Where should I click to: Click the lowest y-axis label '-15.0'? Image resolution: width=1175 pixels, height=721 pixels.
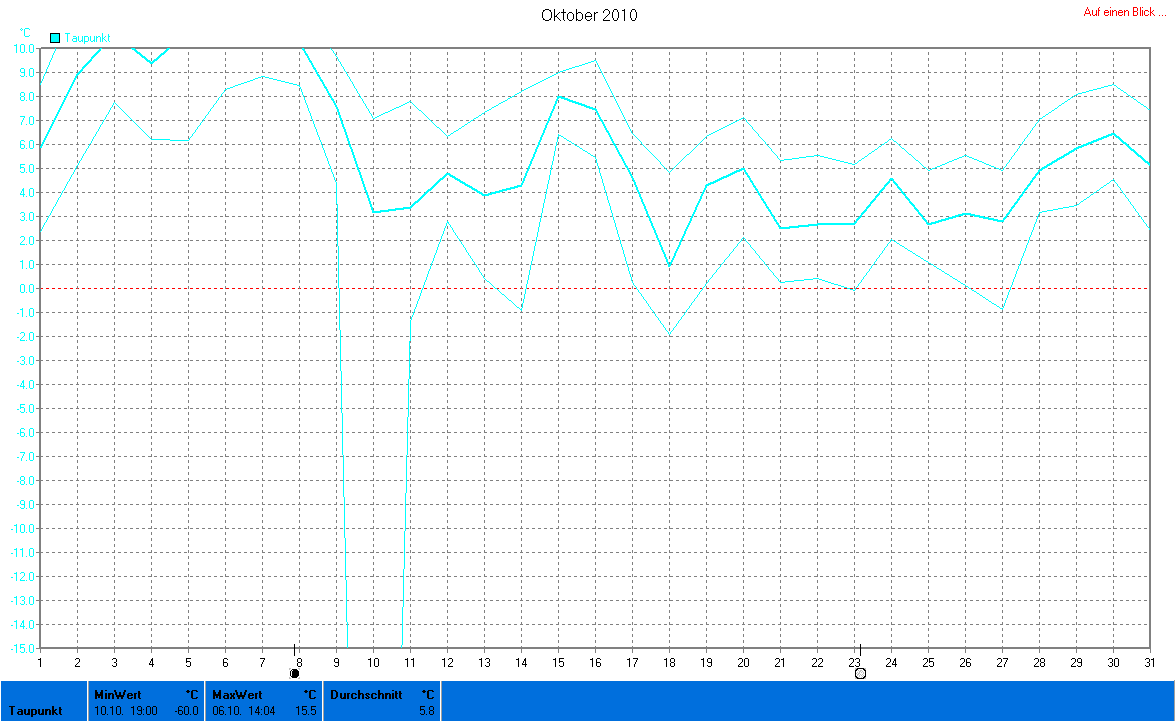tap(22, 648)
